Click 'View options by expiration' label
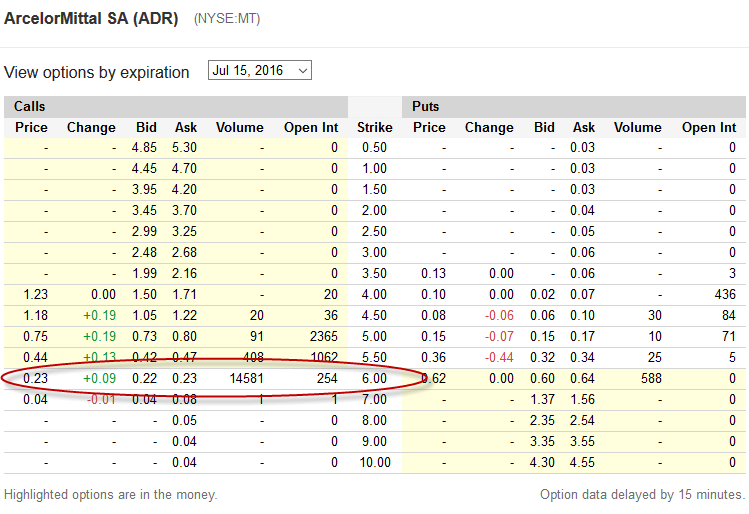This screenshot has height=514, width=749. [x=96, y=73]
